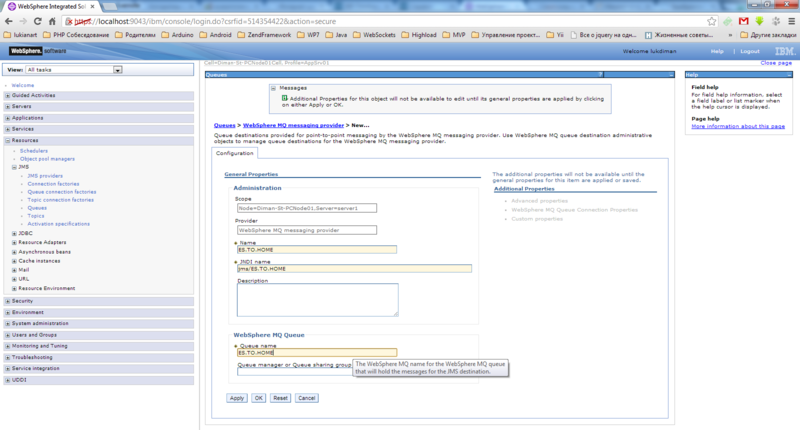Click WebSphere MQ messaging provider breadcrumb
Image resolution: width=800 pixels, height=430 pixels.
[x=293, y=125]
